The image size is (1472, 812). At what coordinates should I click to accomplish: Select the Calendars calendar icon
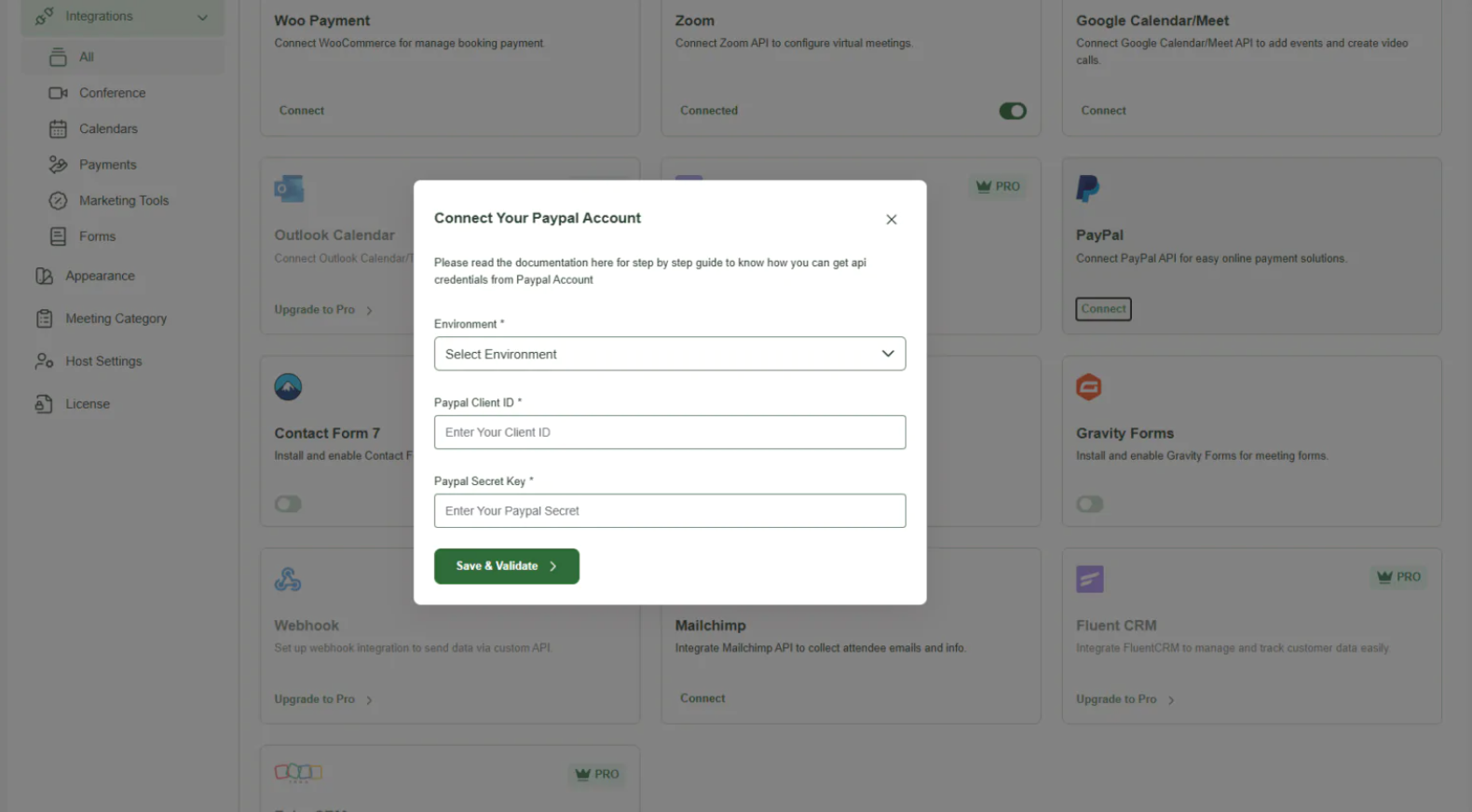tap(58, 129)
